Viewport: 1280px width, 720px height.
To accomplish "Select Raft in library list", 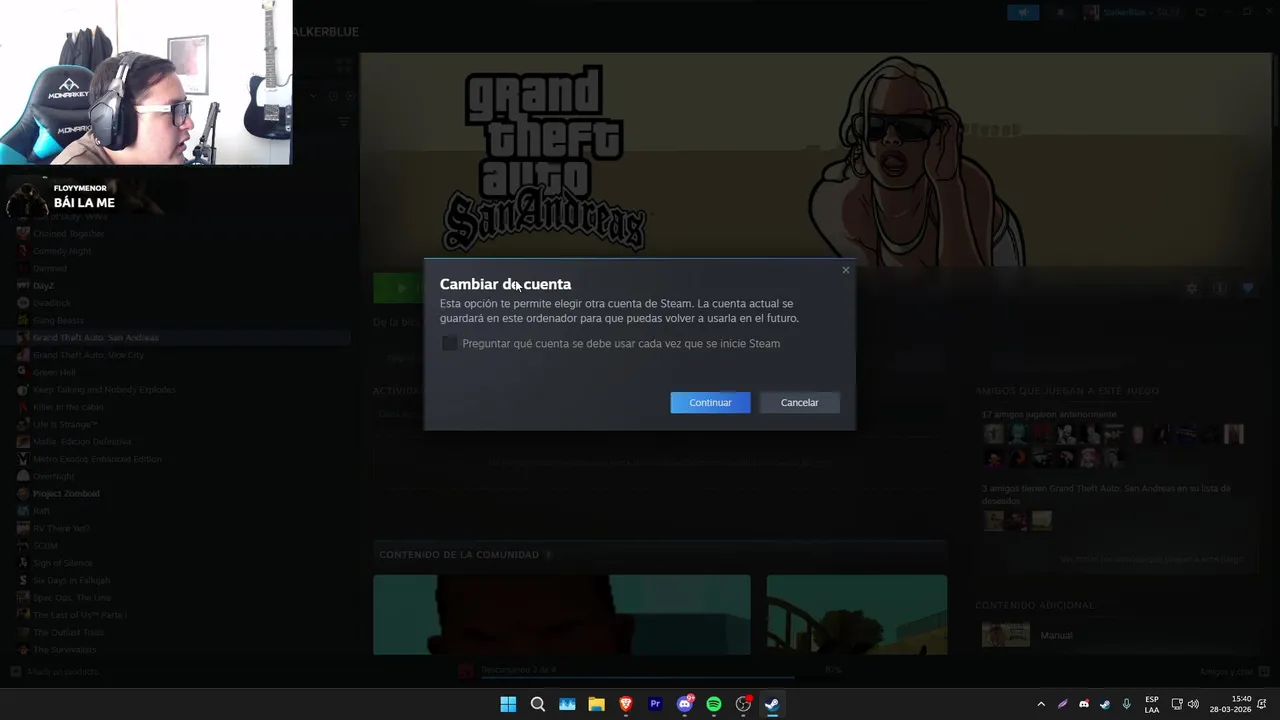I will [x=41, y=511].
